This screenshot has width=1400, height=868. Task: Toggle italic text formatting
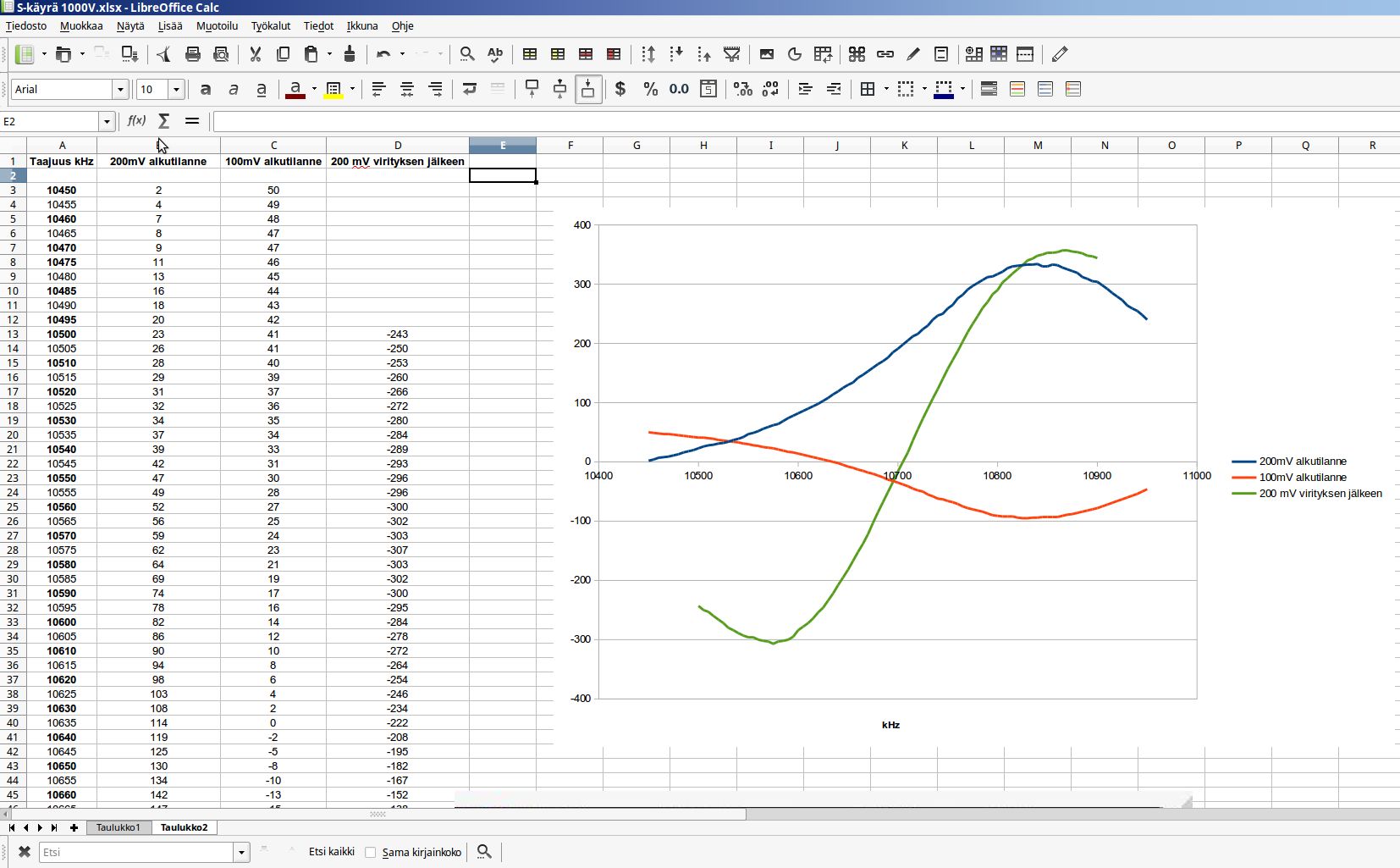coord(234,89)
